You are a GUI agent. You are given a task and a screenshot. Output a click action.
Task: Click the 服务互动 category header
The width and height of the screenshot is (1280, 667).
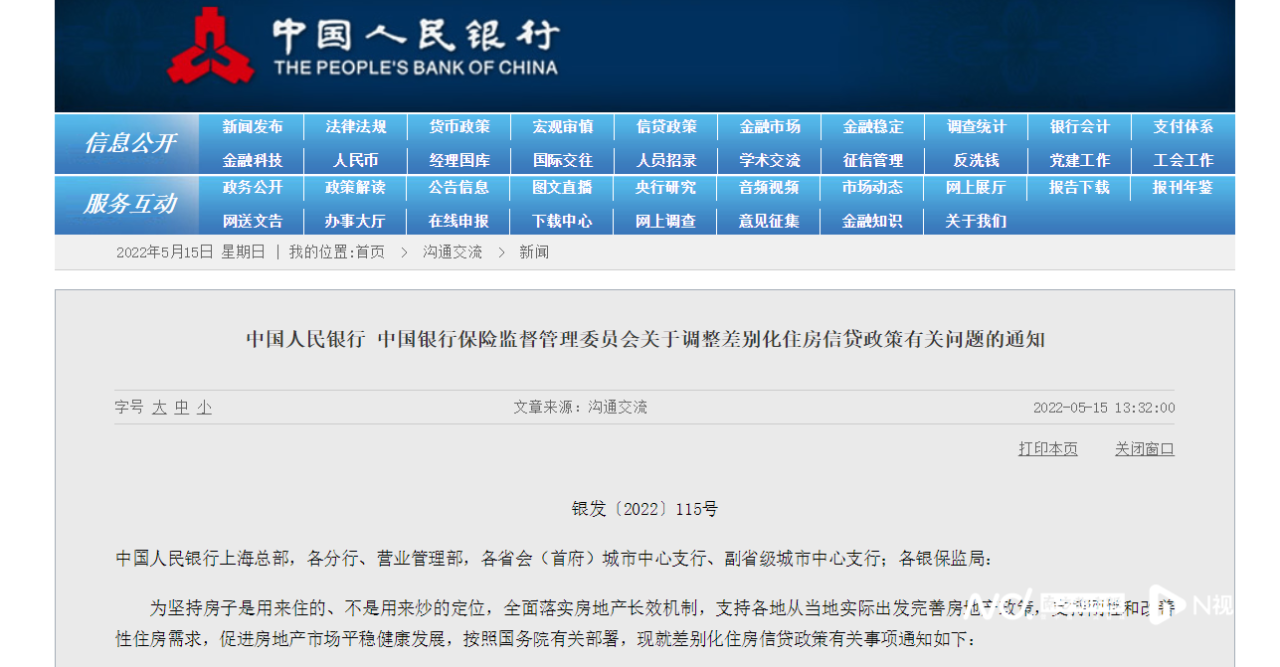click(130, 204)
